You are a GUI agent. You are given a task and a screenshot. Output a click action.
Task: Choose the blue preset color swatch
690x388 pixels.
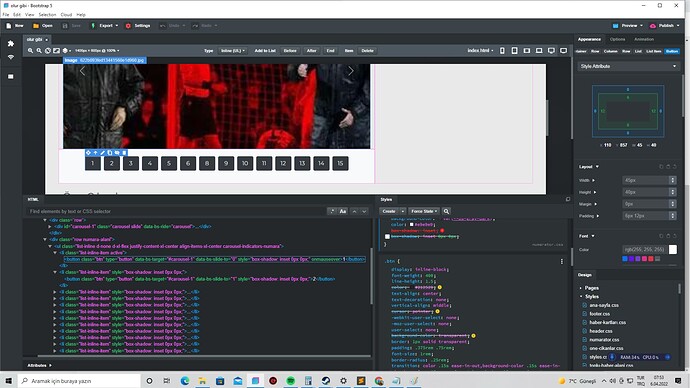click(x=624, y=259)
